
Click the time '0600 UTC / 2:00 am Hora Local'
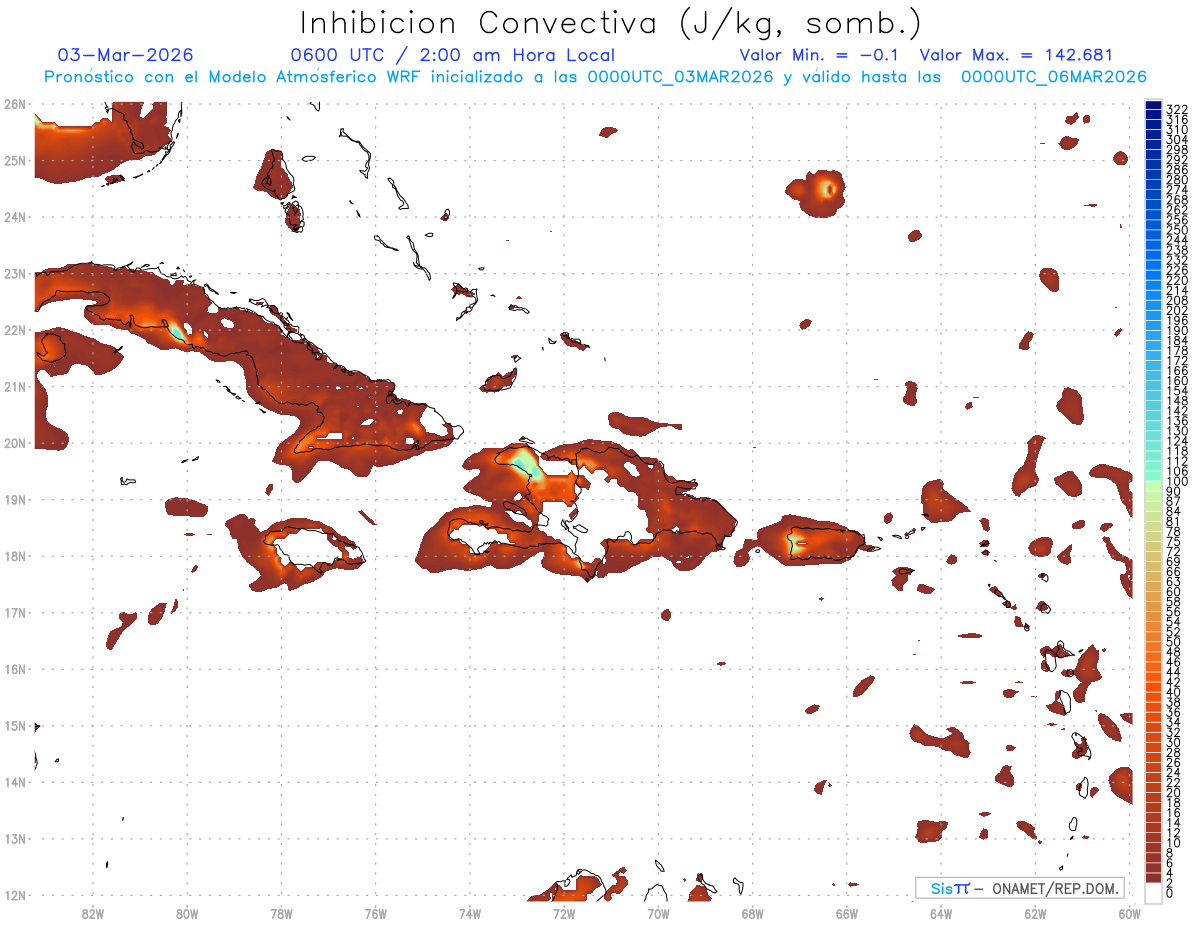point(452,55)
